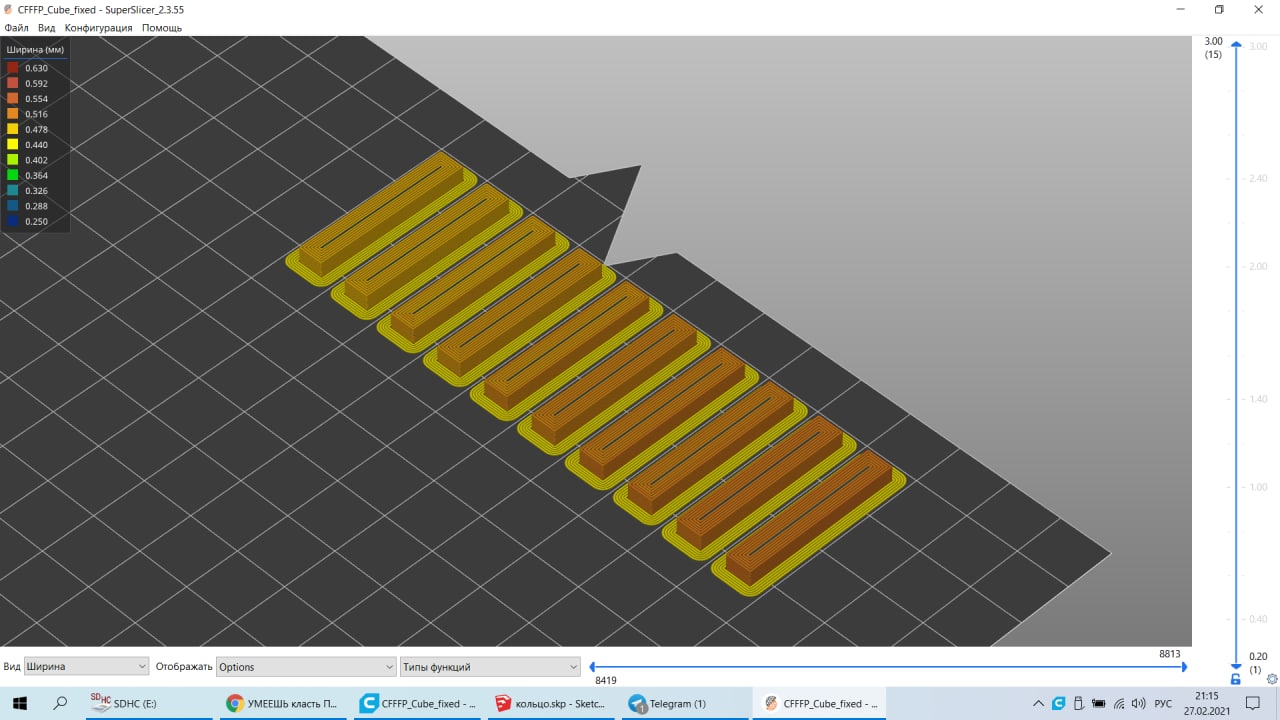The image size is (1280, 720).
Task: Click the 0.402 width legend swatch
Action: [13, 160]
